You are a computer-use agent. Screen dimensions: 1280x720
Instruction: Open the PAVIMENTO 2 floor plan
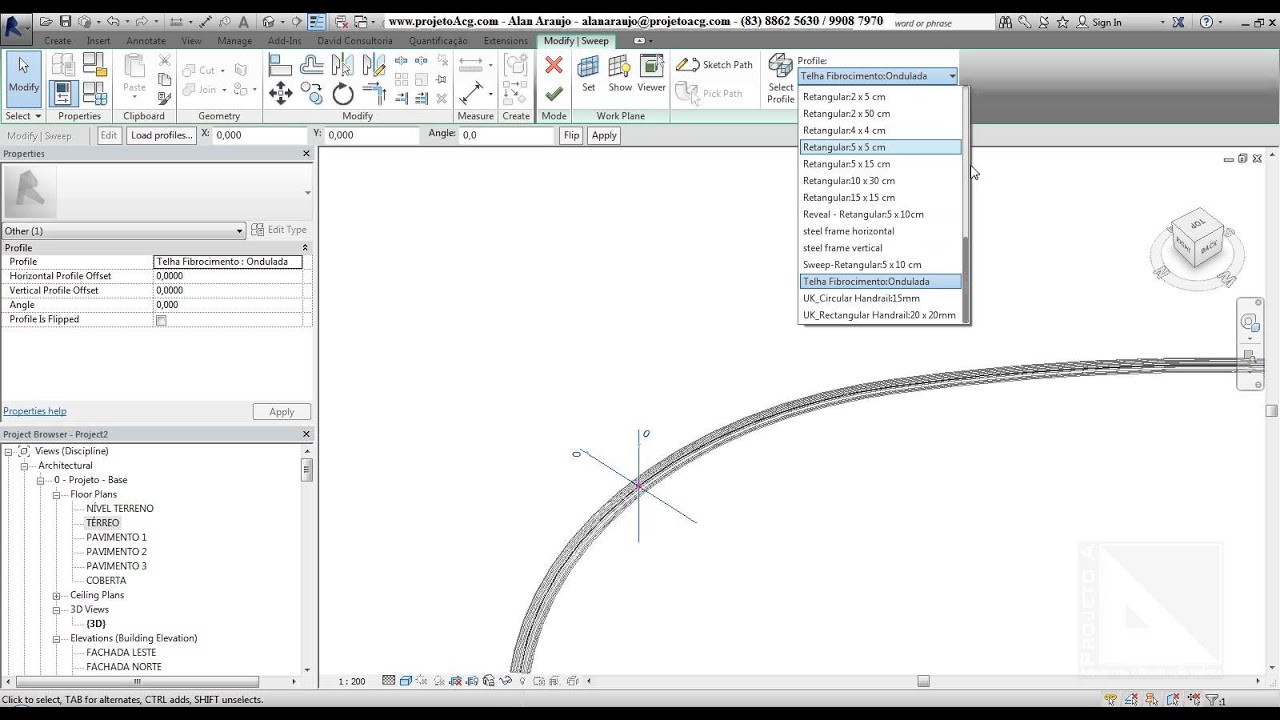[116, 552]
